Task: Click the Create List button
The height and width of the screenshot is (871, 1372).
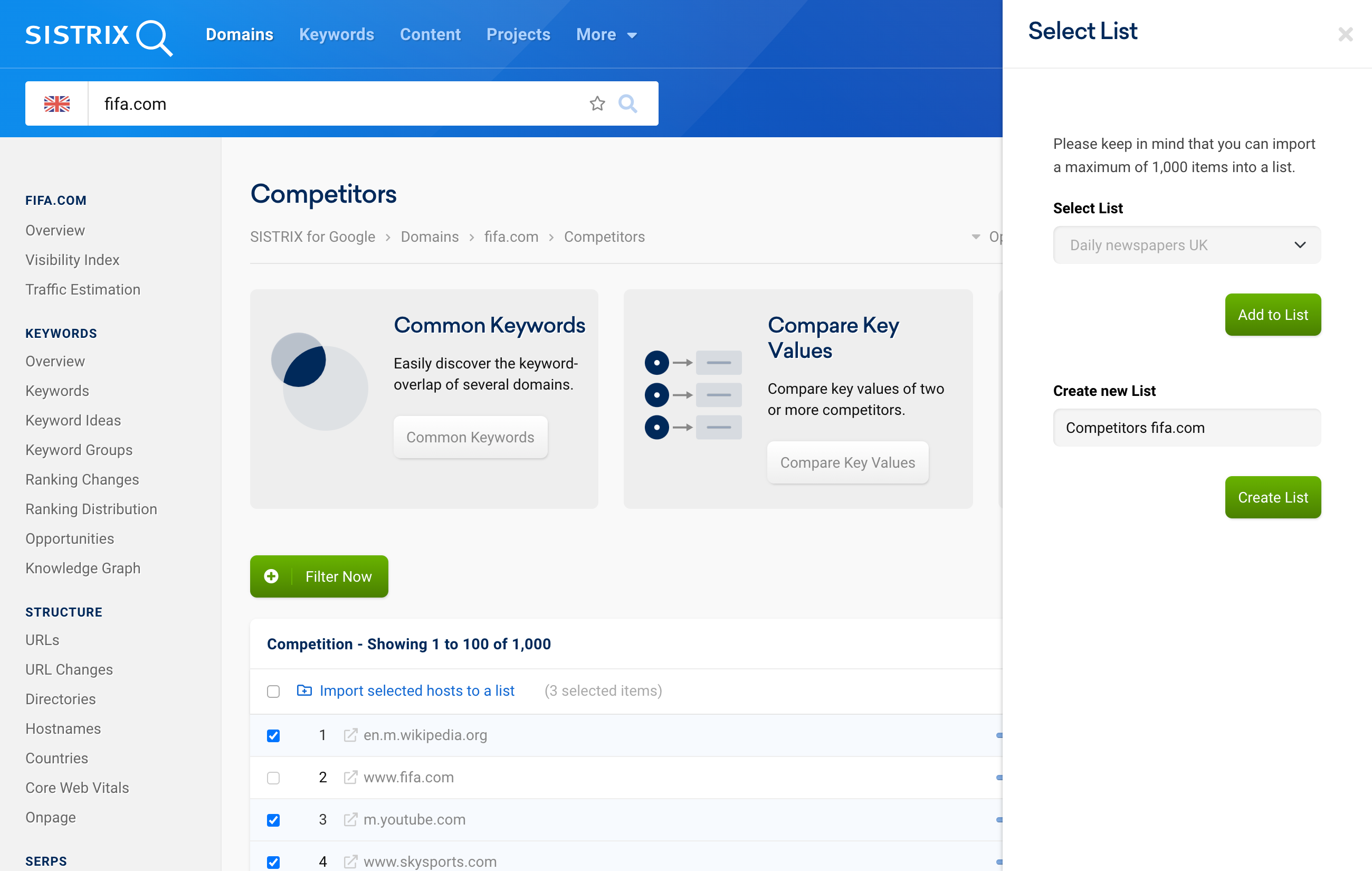Action: click(1273, 497)
